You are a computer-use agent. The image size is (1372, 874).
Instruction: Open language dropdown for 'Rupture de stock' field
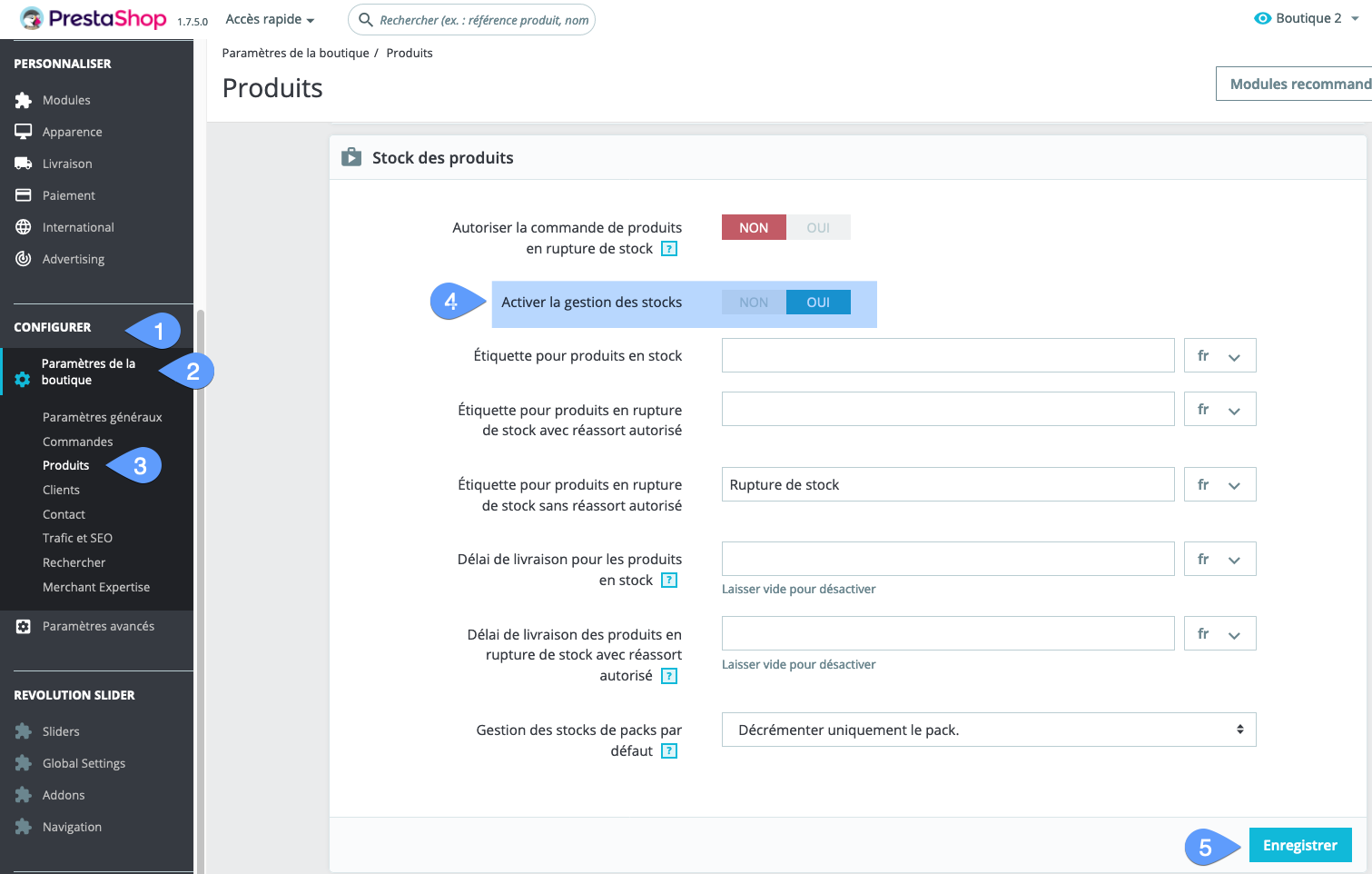coord(1219,485)
